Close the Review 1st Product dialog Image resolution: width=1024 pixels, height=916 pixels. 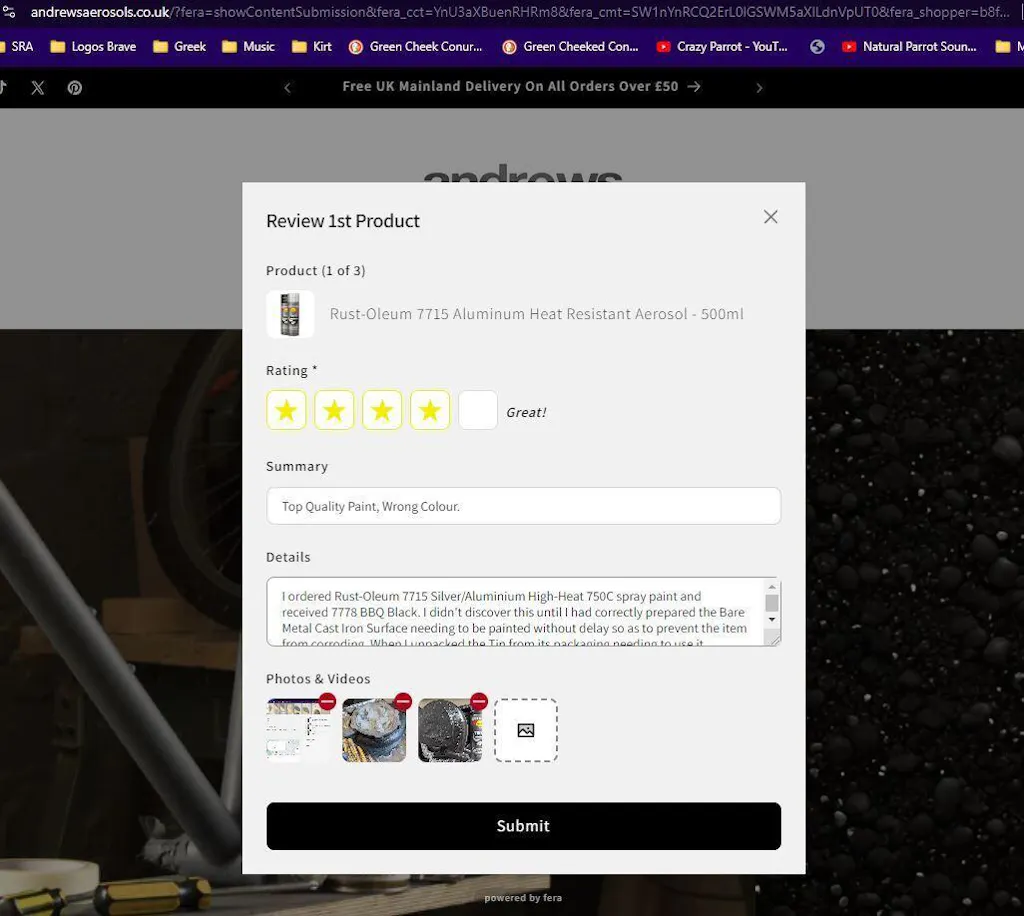coord(770,217)
